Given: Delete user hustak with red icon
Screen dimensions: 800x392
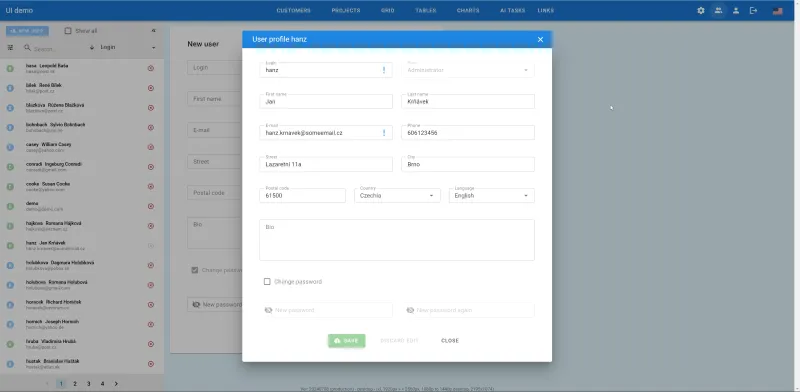Looking at the screenshot, I should click(151, 364).
